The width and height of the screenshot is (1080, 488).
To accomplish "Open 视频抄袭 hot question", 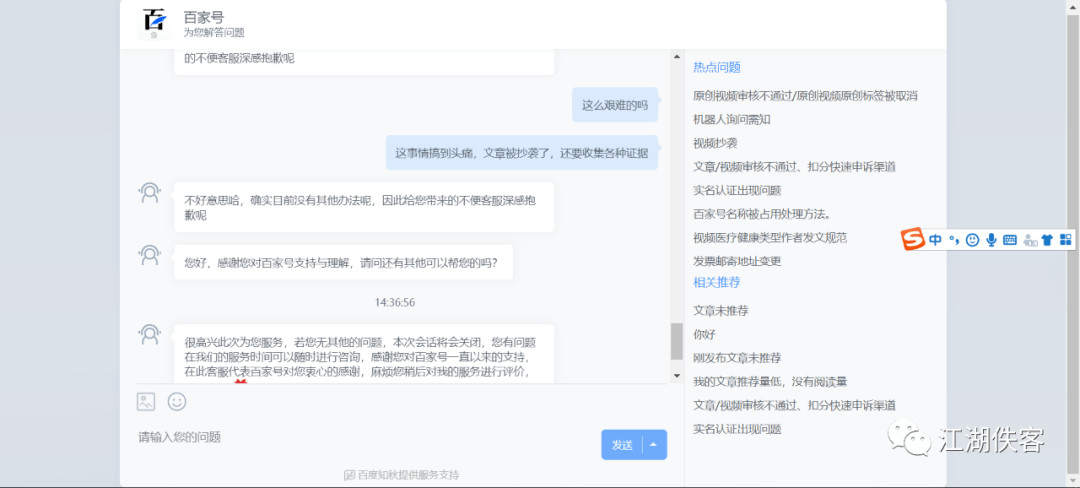I will click(x=715, y=143).
